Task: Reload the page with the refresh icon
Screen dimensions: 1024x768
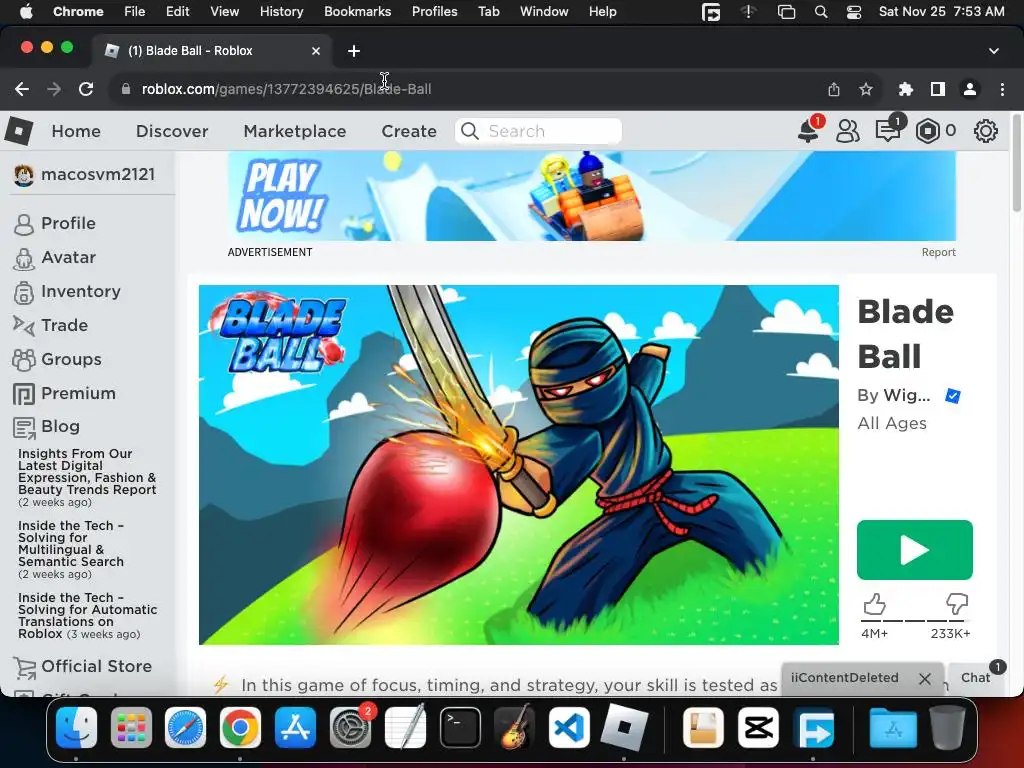Action: (x=86, y=89)
